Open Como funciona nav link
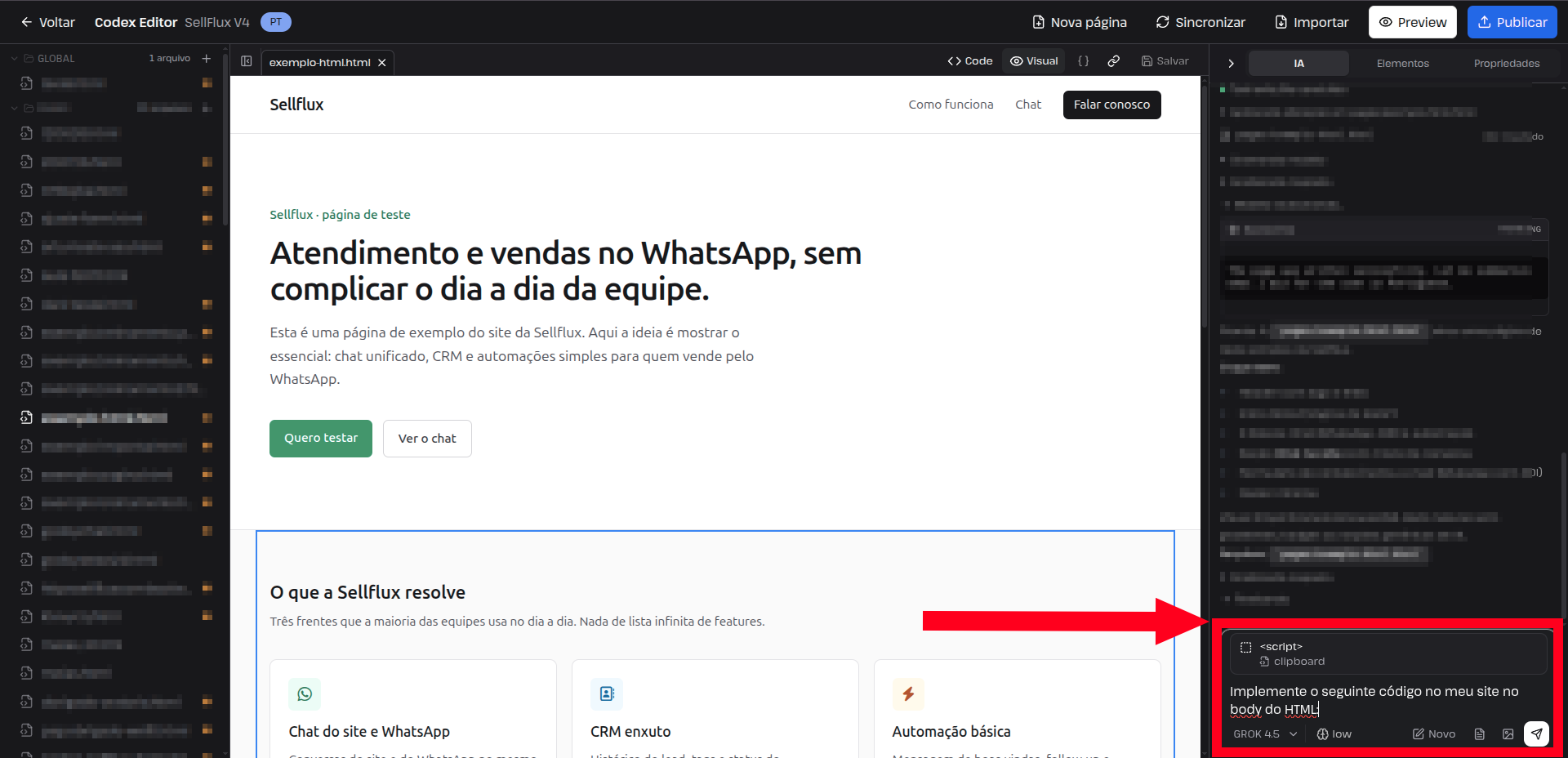 951,105
